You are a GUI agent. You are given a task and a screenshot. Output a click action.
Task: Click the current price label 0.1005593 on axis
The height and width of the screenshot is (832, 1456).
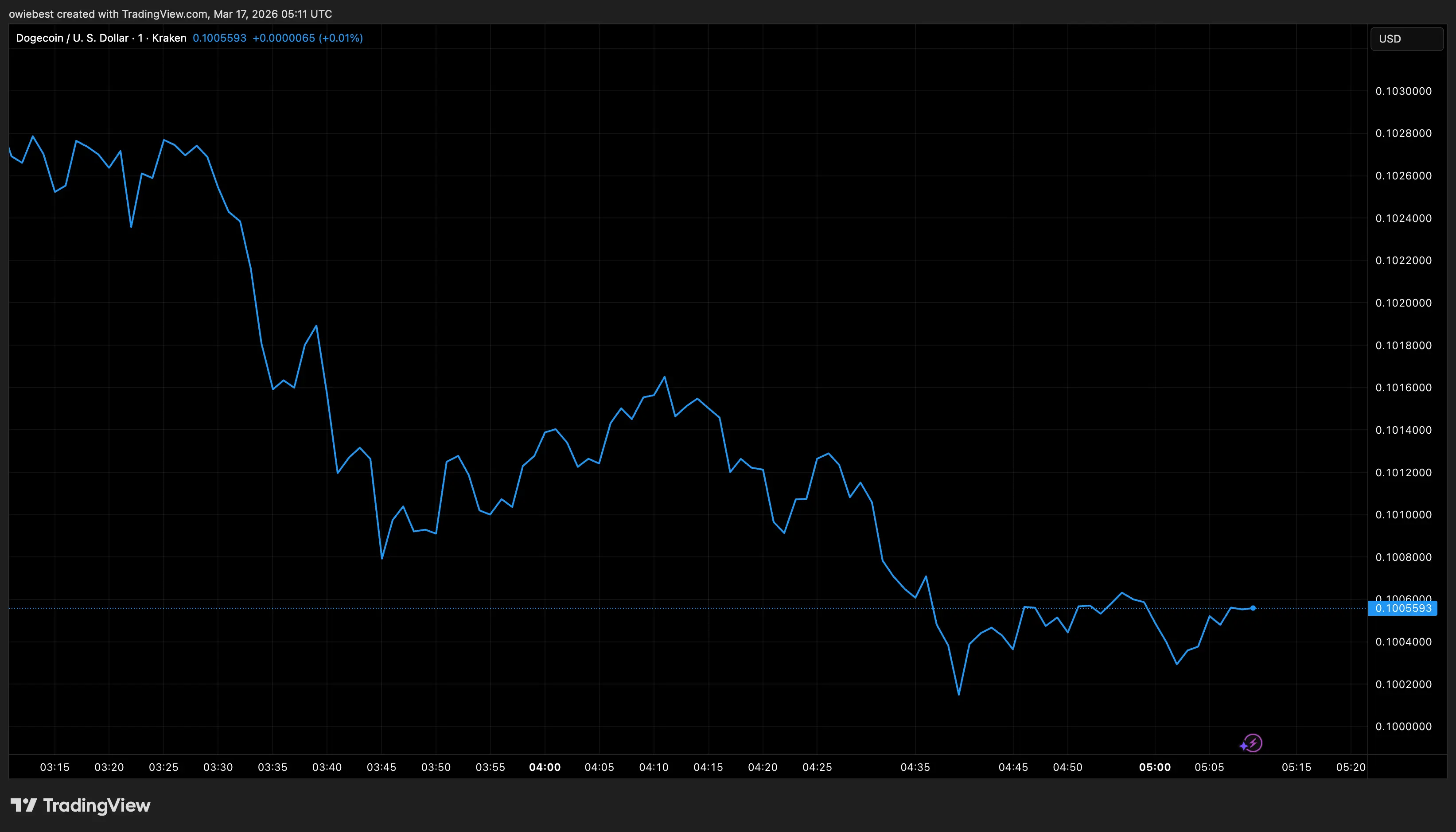pyautogui.click(x=1403, y=608)
